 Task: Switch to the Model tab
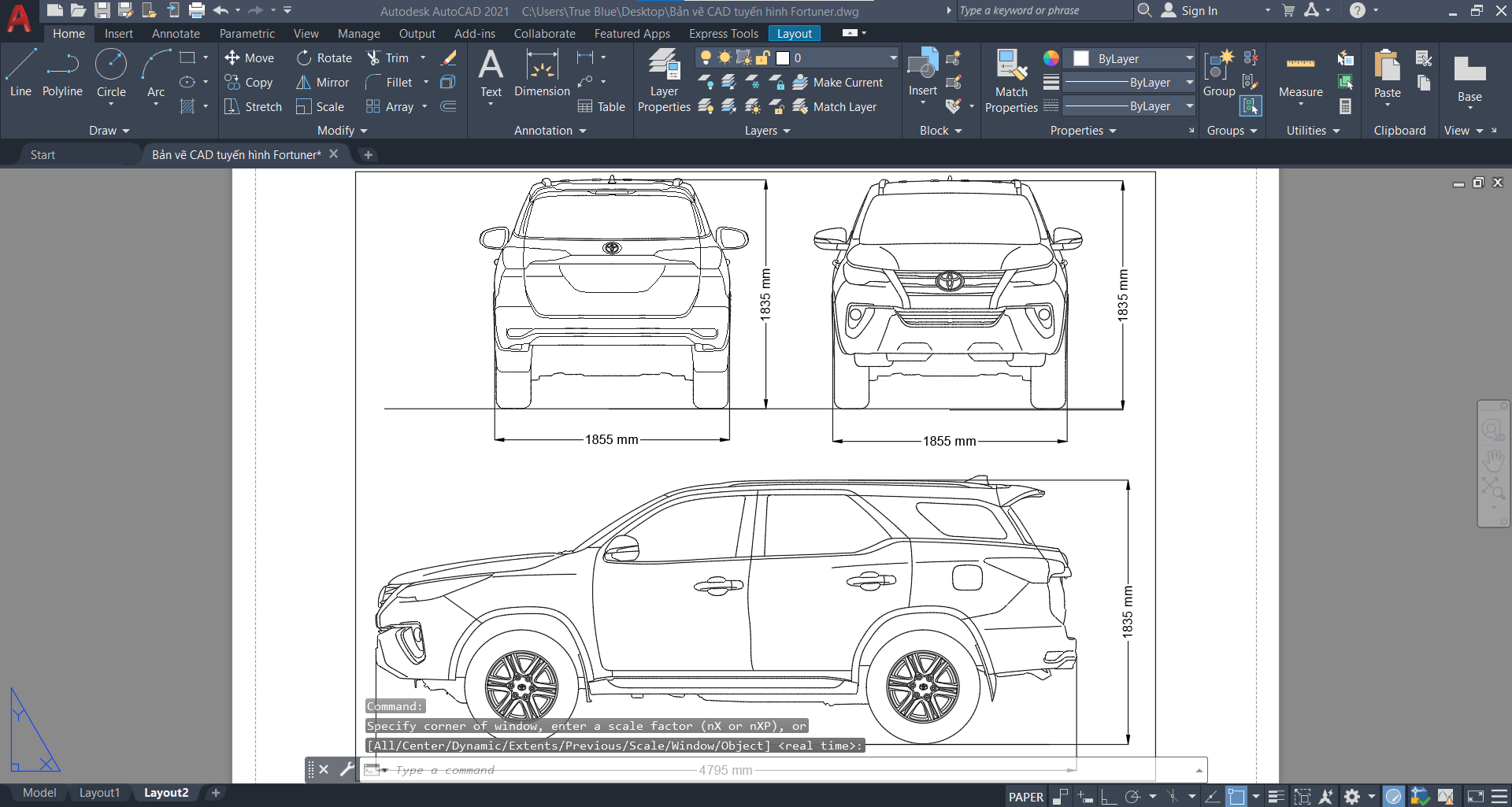click(x=39, y=793)
